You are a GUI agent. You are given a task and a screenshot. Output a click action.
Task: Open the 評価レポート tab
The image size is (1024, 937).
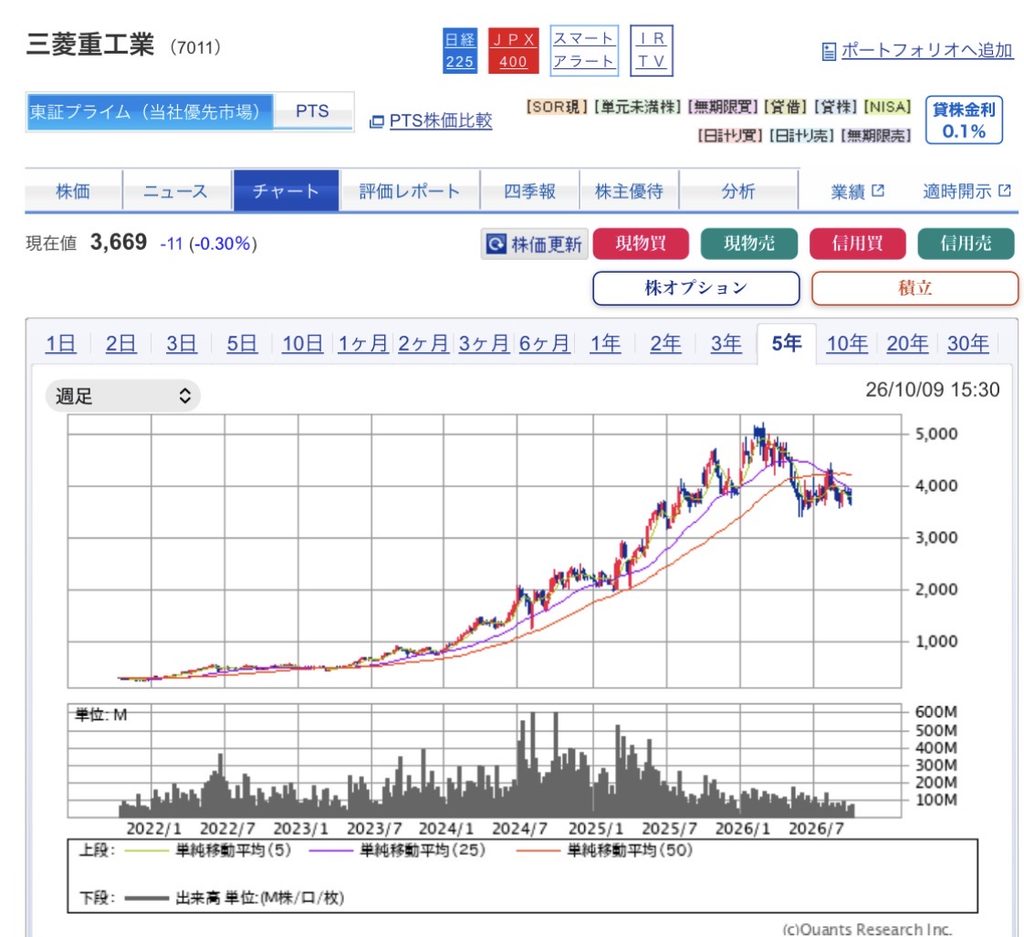[409, 191]
